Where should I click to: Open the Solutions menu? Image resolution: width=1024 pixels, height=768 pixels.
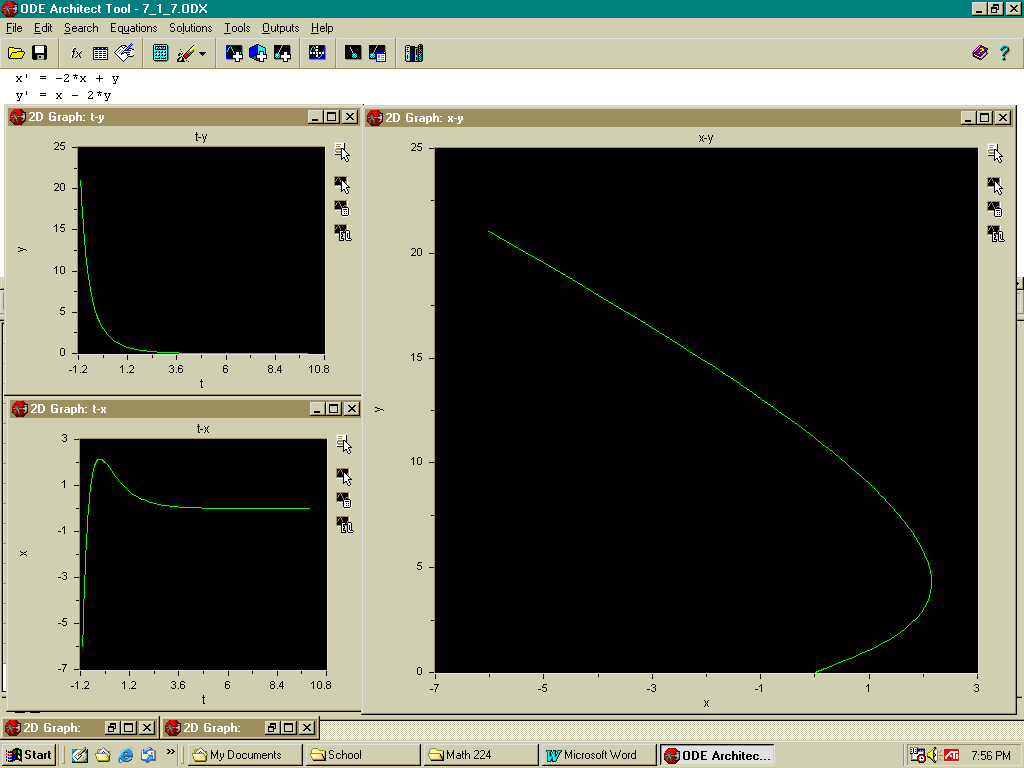pos(191,28)
